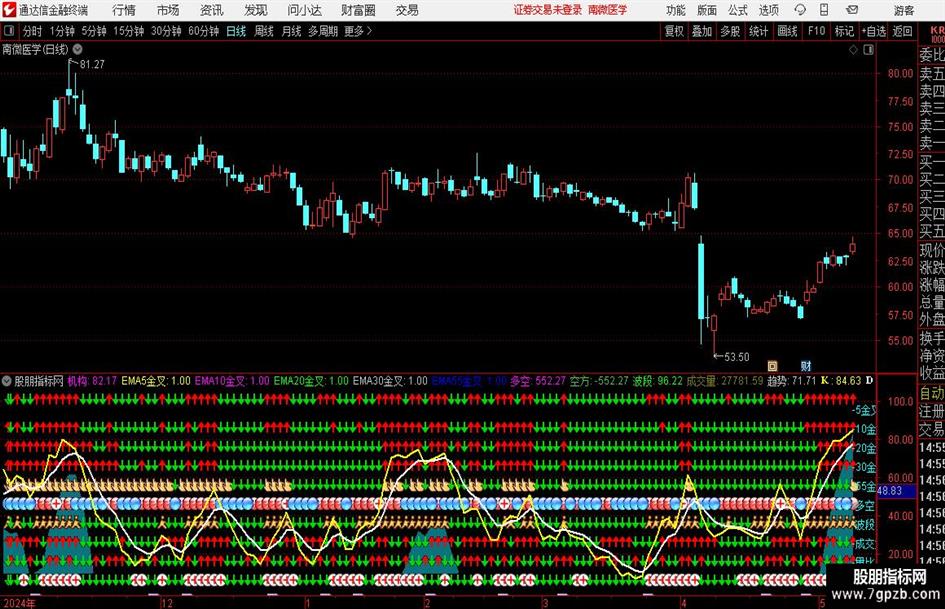Switch to the 1分钟 period tab
The height and width of the screenshot is (609, 945).
click(62, 31)
